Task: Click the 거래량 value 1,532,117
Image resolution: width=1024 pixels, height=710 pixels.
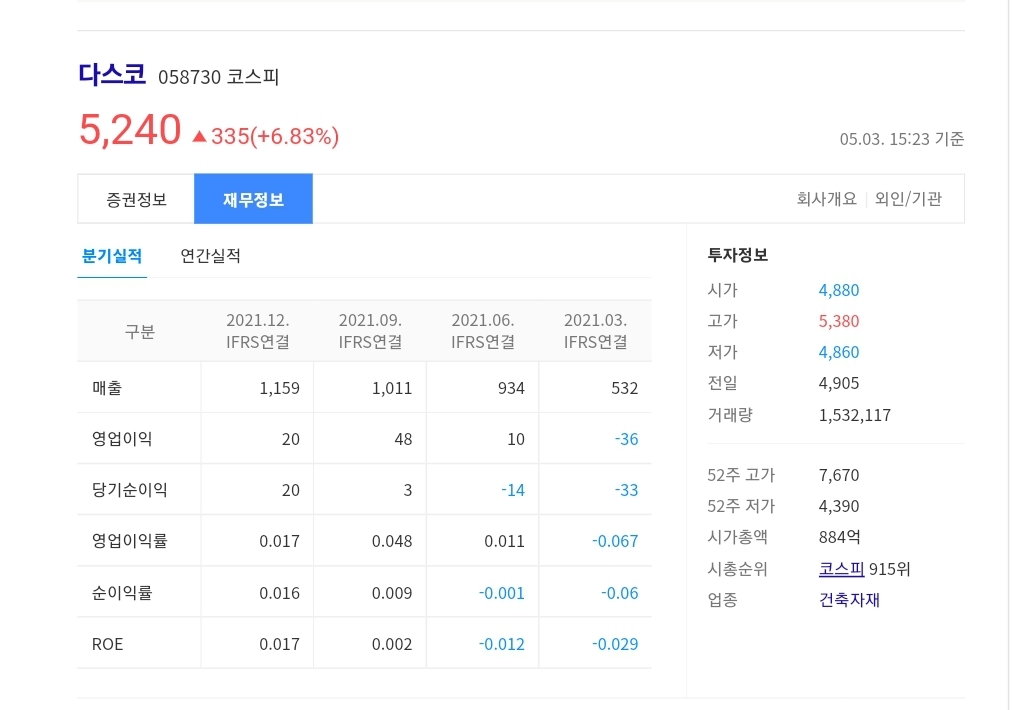Action: pyautogui.click(x=854, y=415)
